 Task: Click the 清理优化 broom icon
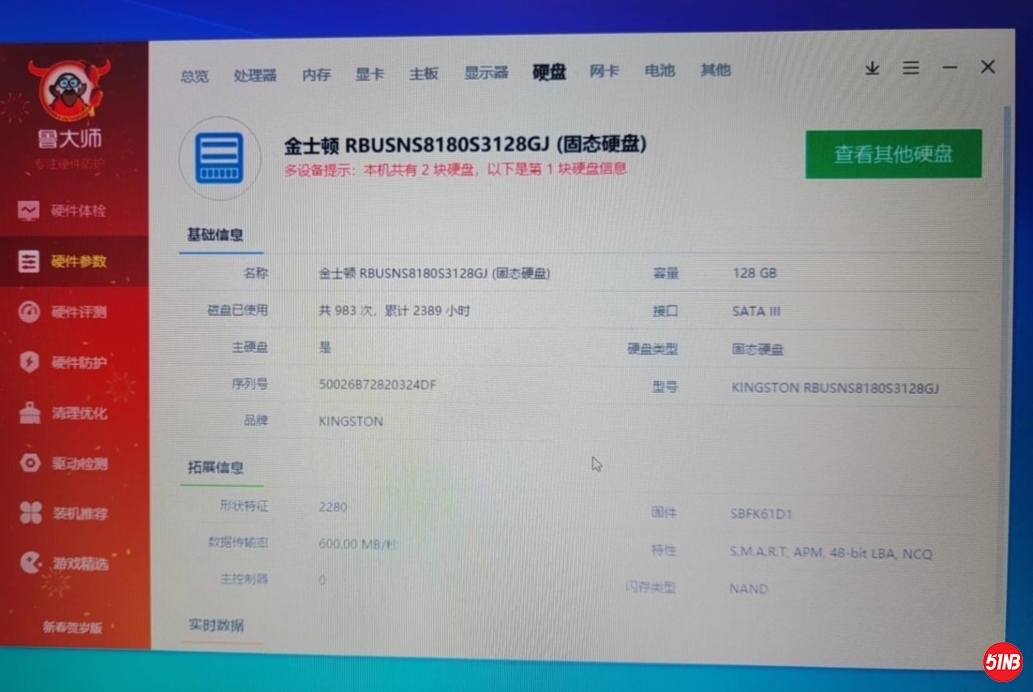pyautogui.click(x=29, y=413)
